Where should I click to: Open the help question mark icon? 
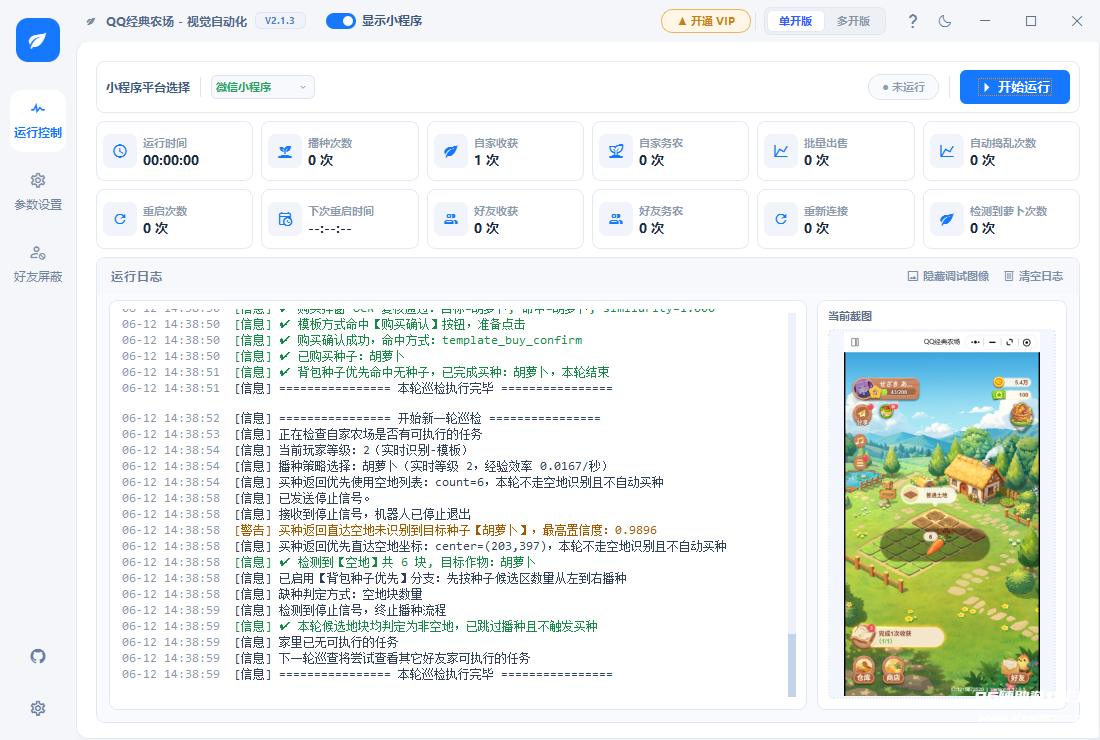point(913,21)
